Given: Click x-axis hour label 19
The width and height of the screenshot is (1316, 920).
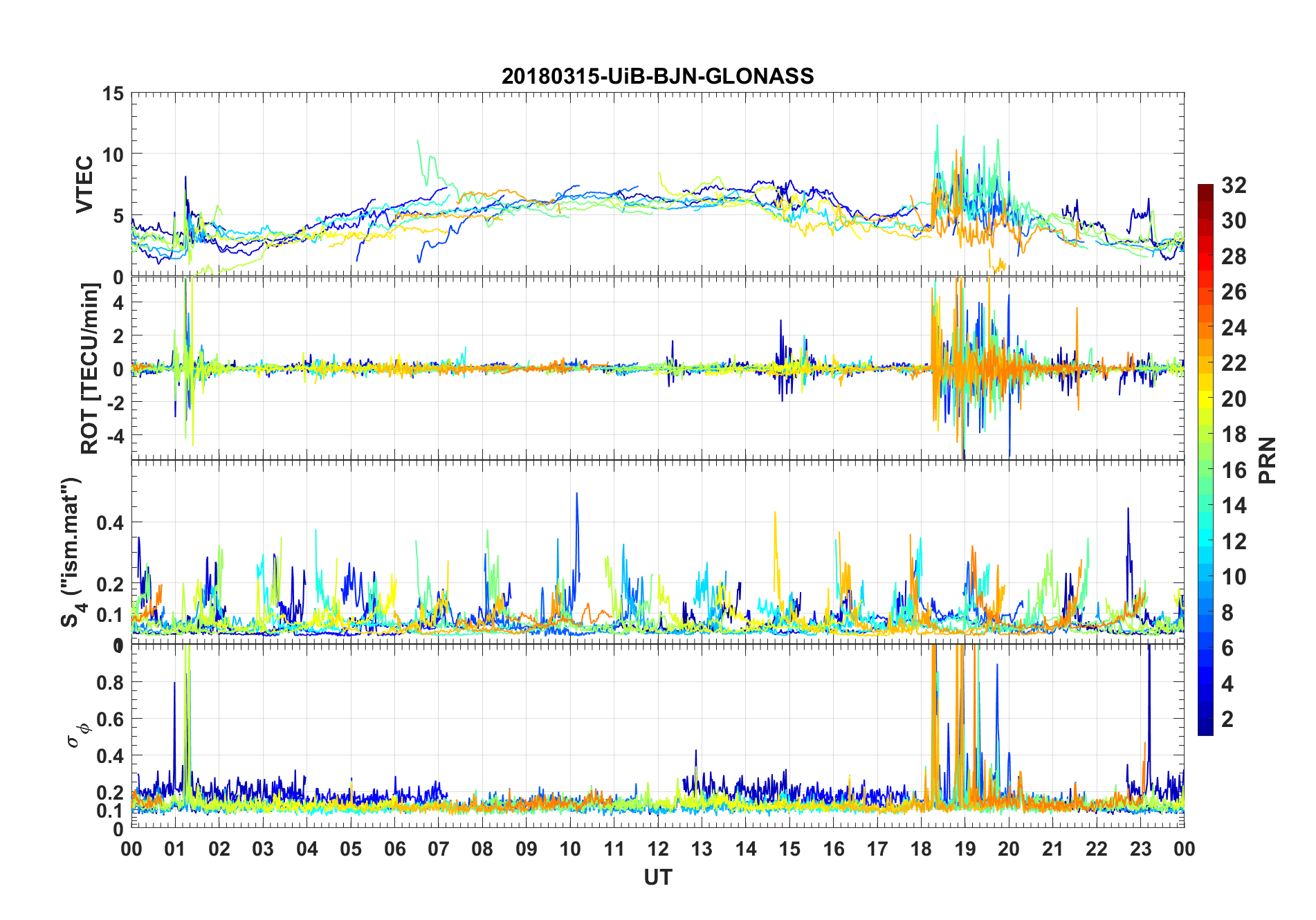Looking at the screenshot, I should [965, 849].
